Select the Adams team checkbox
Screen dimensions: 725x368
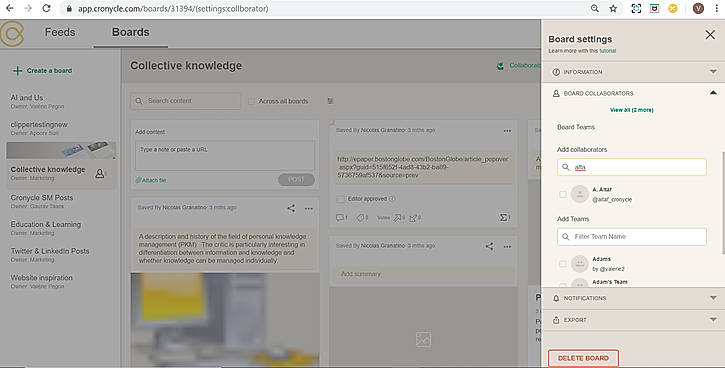(x=562, y=264)
